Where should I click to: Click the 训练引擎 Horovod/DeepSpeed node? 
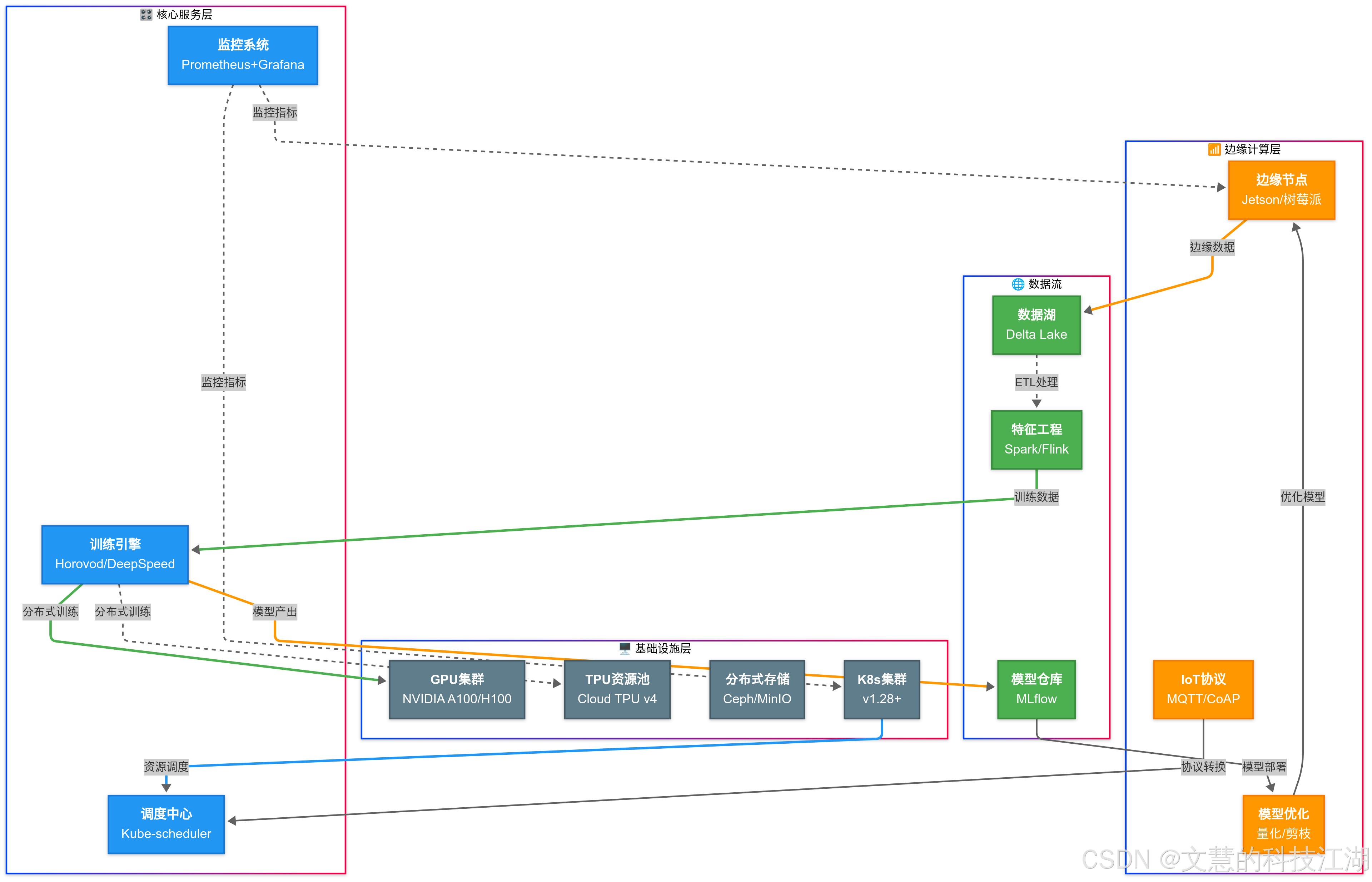pyautogui.click(x=115, y=554)
